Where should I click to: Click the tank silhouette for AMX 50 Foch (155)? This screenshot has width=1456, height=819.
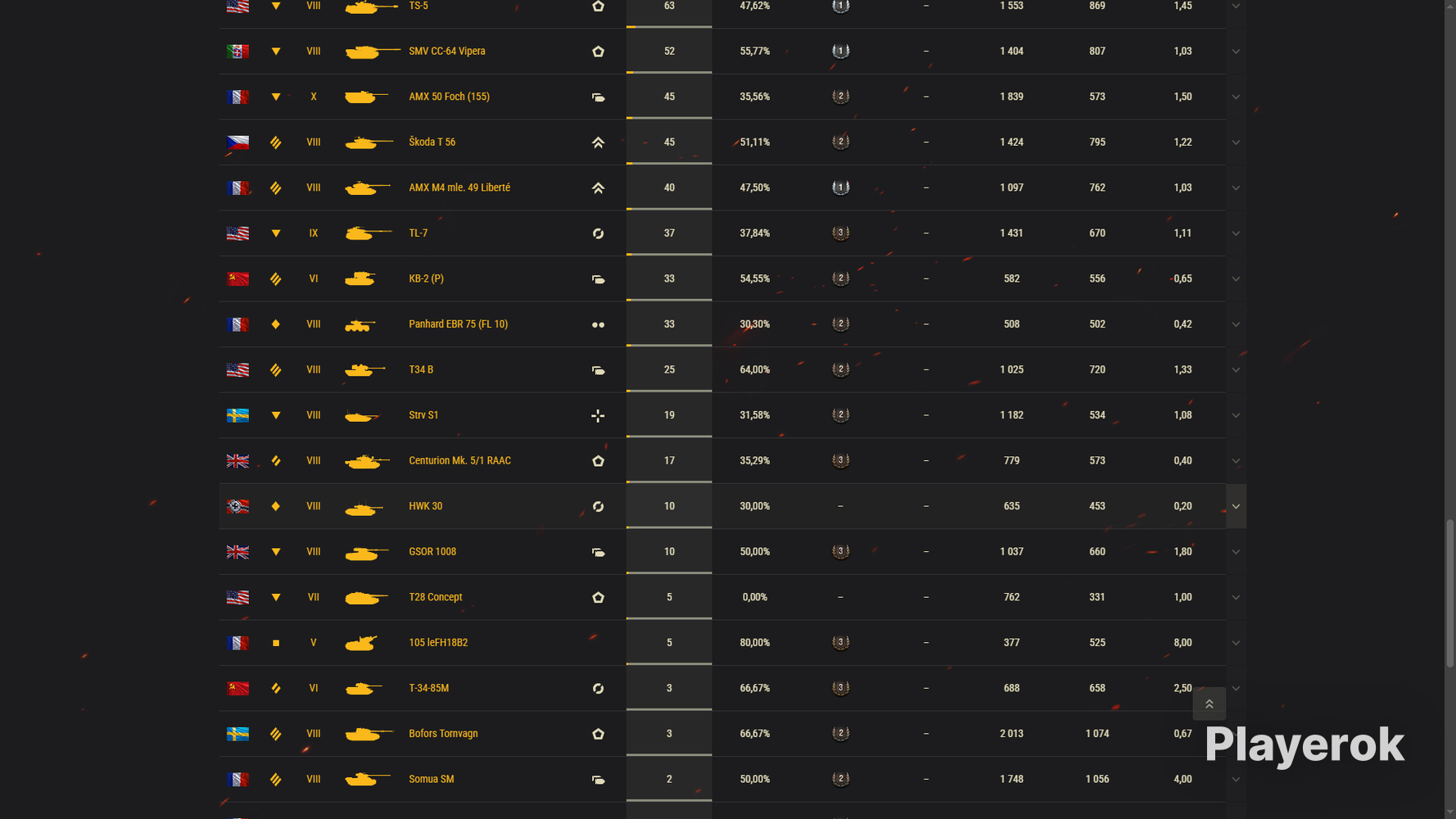tap(366, 97)
